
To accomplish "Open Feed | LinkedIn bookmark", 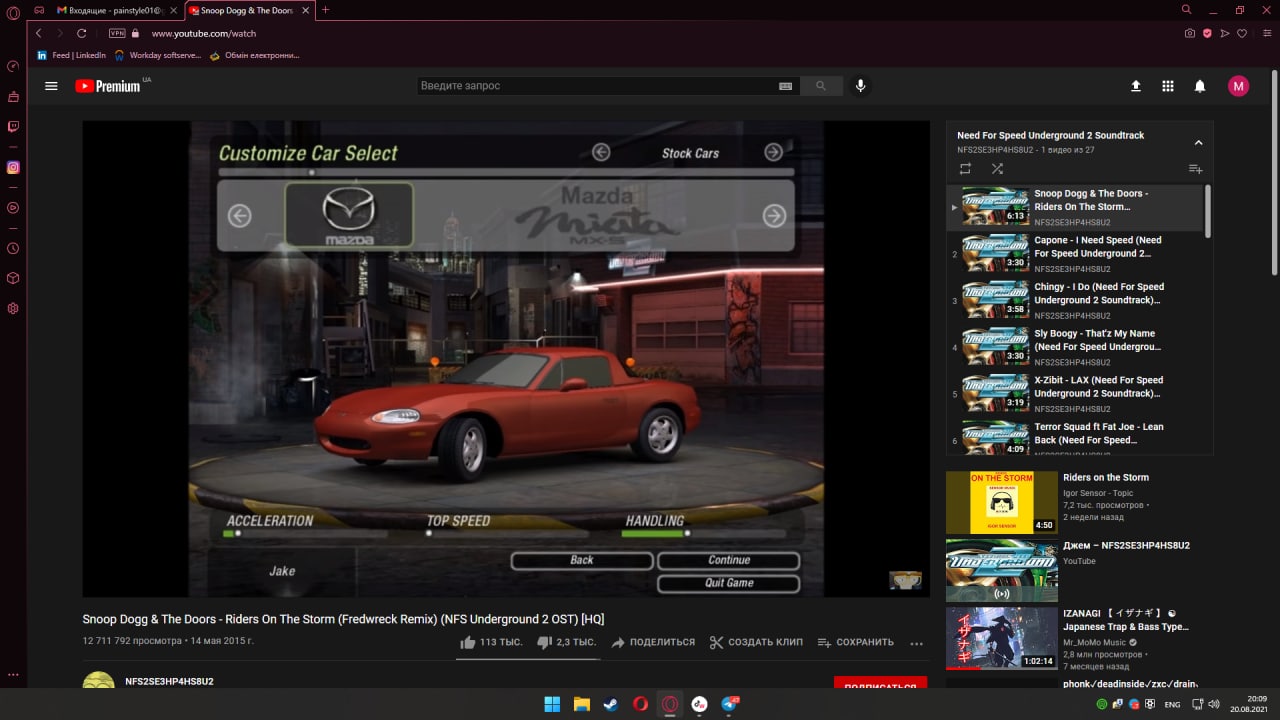I will [71, 55].
